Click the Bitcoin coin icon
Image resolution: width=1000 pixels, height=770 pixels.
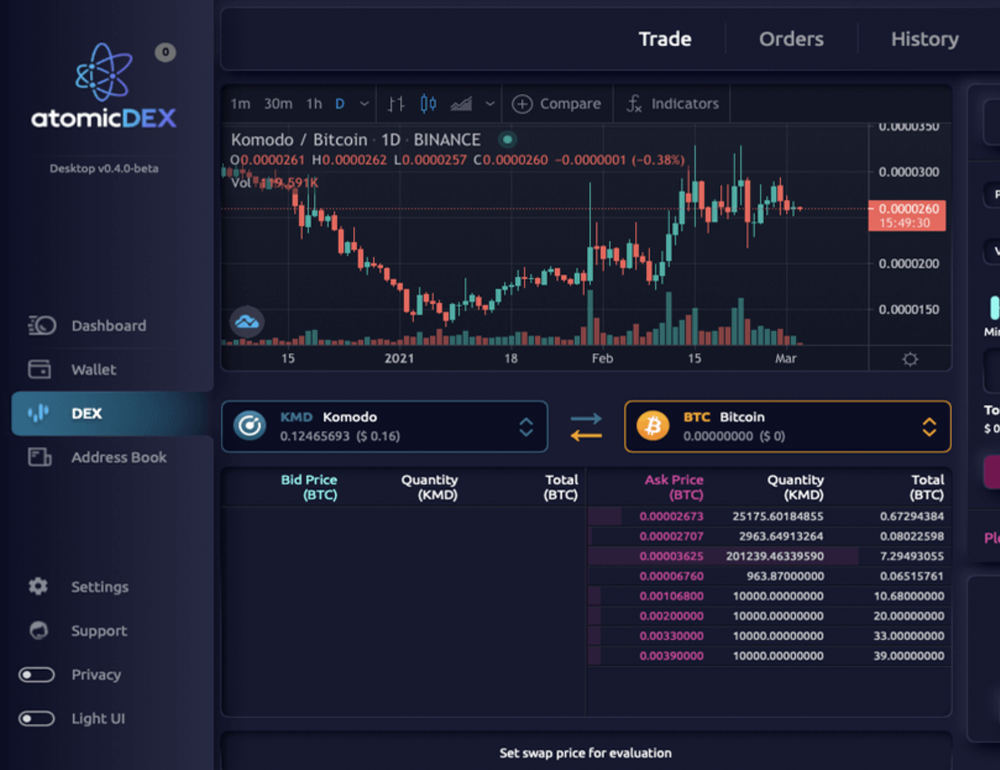(653, 426)
